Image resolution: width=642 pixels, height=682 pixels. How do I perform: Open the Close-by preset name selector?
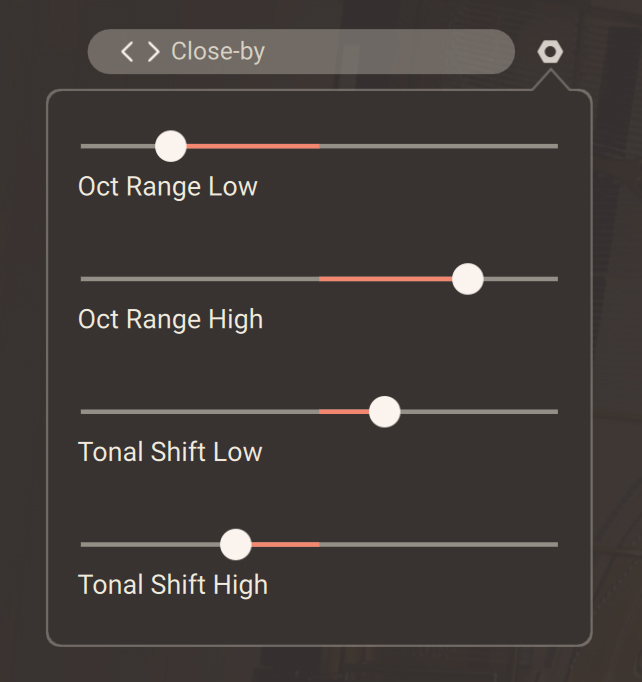(x=218, y=52)
